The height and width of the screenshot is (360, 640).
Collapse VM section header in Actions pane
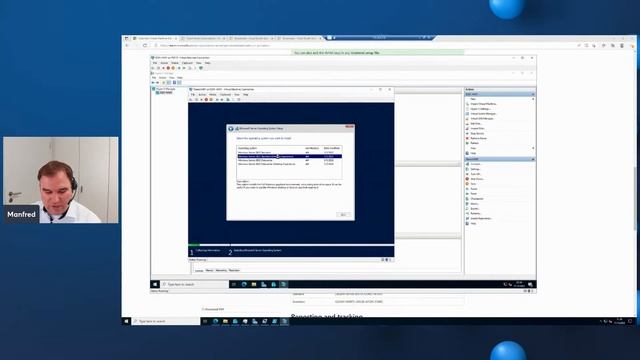[533, 159]
